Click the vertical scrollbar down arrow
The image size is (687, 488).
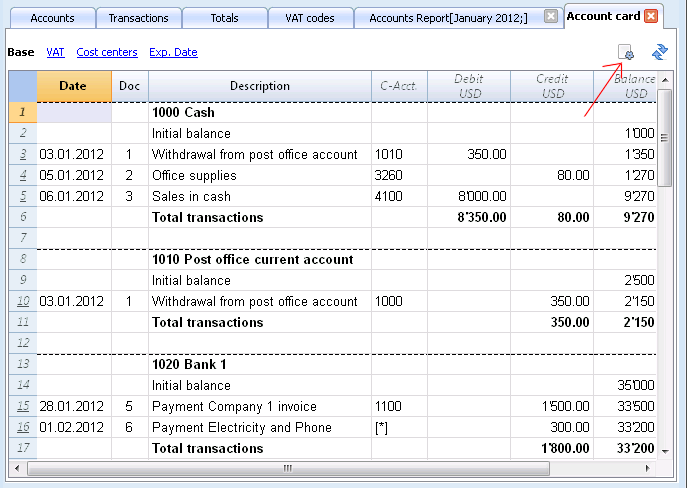pyautogui.click(x=665, y=451)
